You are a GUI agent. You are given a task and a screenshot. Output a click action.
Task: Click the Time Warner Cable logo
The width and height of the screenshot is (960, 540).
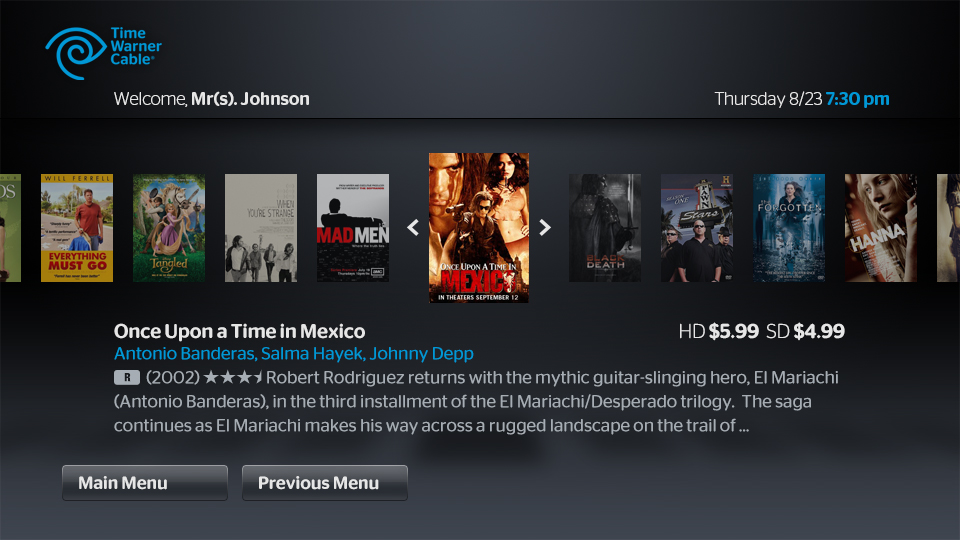[x=103, y=53]
